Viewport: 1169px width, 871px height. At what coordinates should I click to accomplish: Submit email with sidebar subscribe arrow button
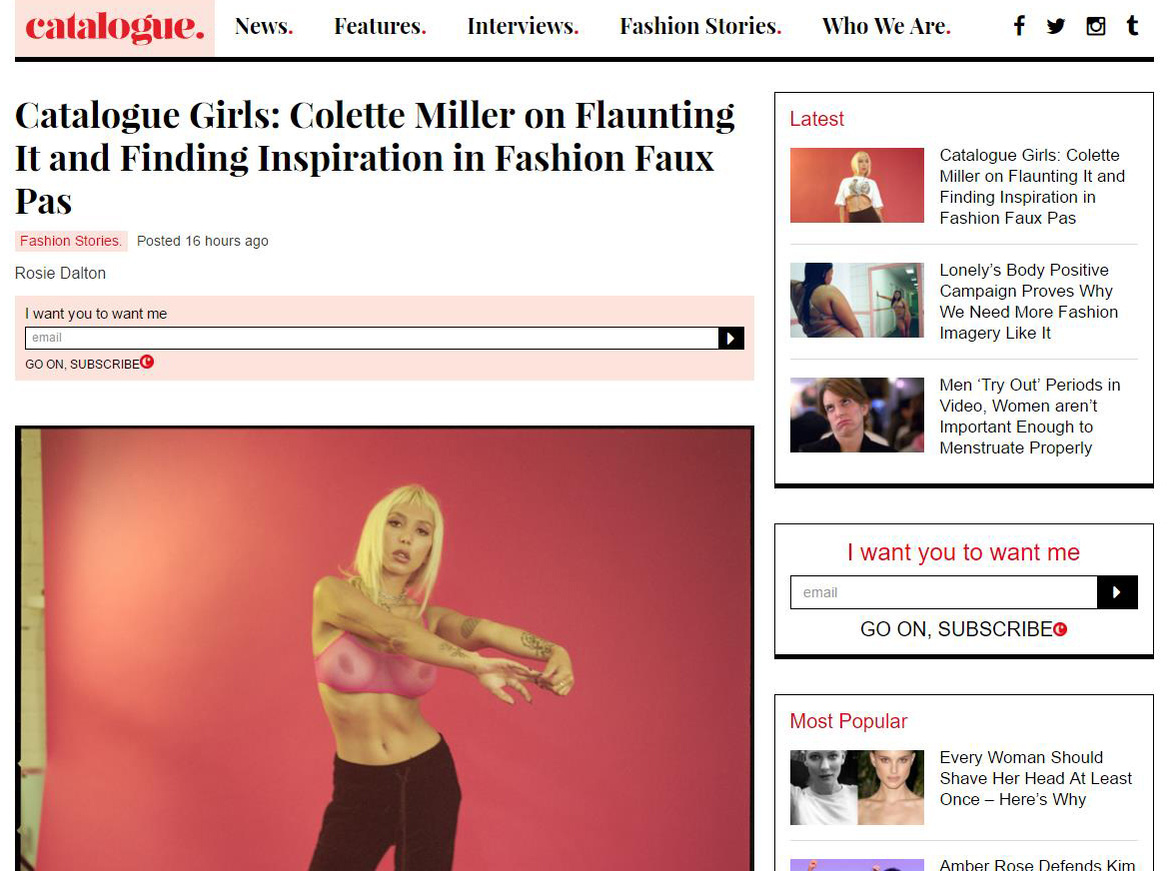pyautogui.click(x=1117, y=592)
